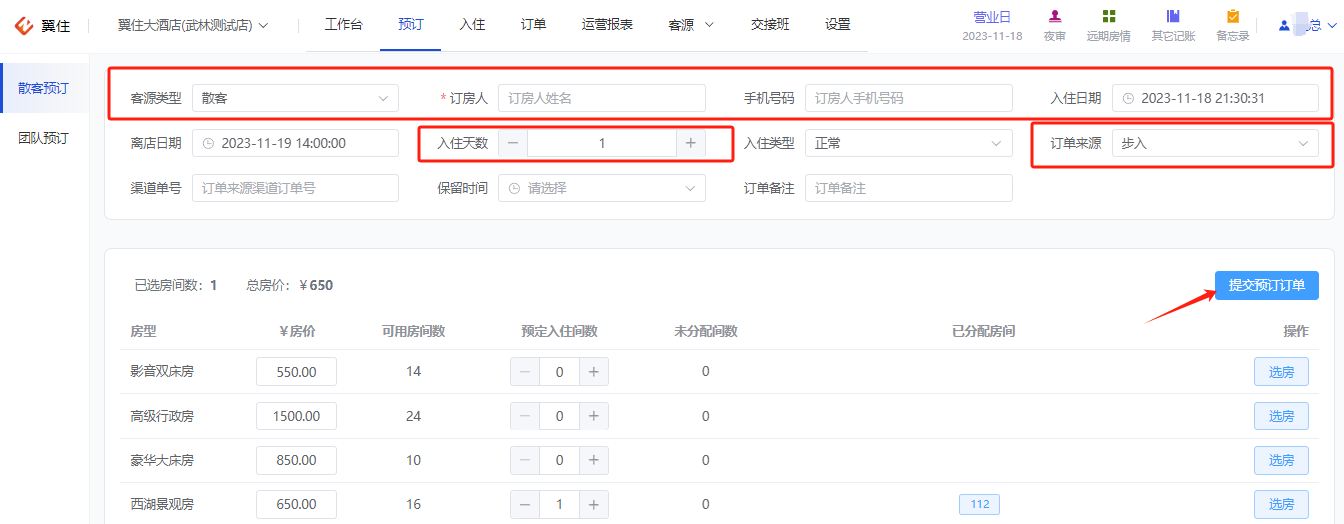The width and height of the screenshot is (1344, 524).
Task: Open the 备忘录 memo icon
Action: click(x=1232, y=17)
